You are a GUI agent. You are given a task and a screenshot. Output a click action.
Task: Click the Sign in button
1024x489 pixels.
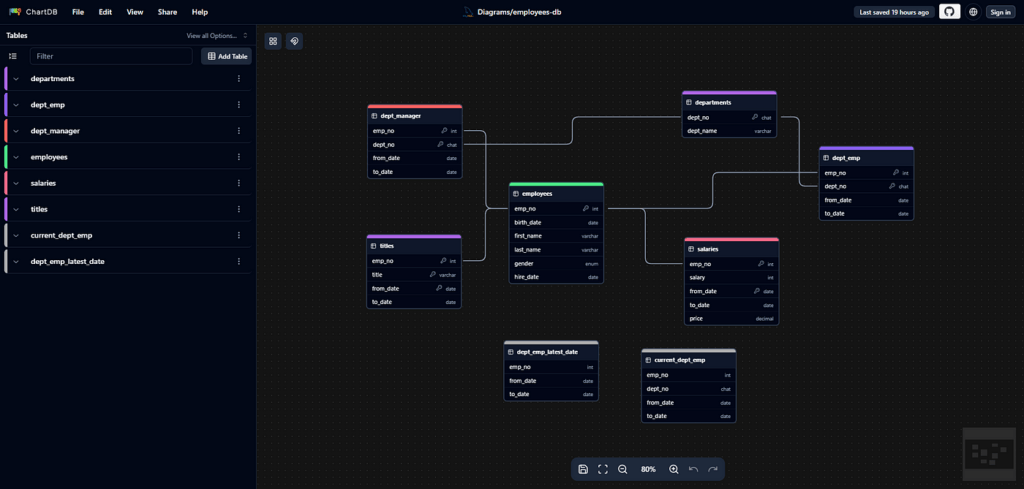point(1000,12)
